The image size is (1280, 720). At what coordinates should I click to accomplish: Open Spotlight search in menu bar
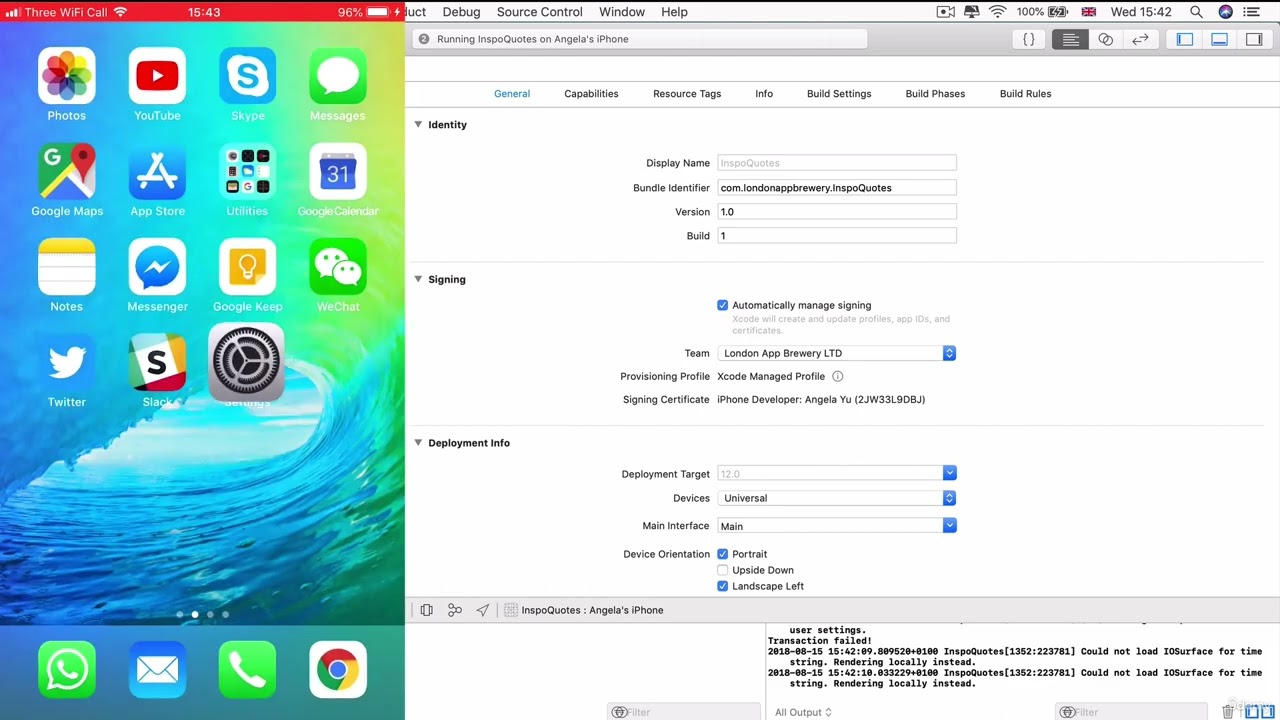[x=1196, y=12]
